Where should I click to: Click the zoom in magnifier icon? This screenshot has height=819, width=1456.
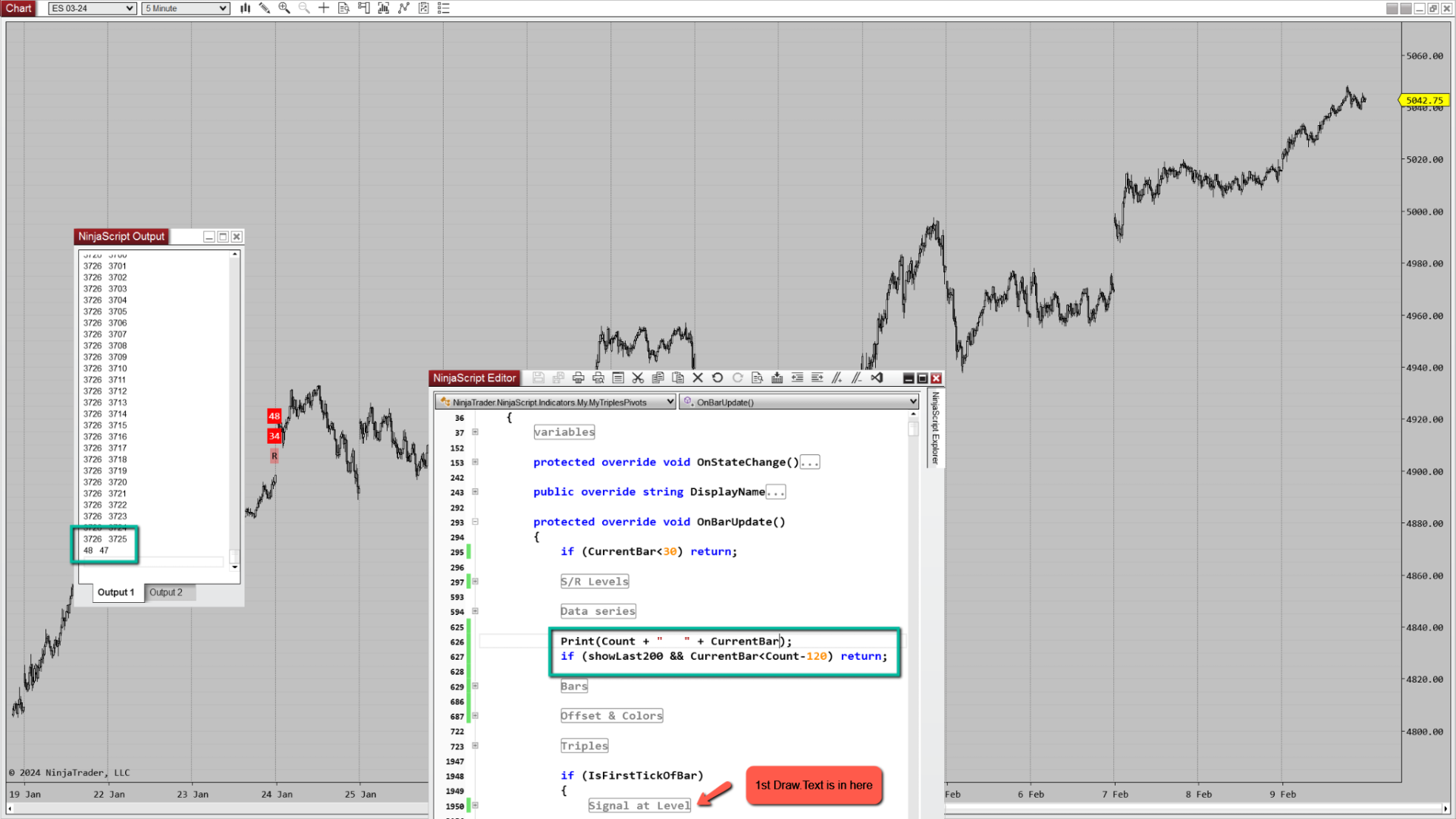coord(284,8)
